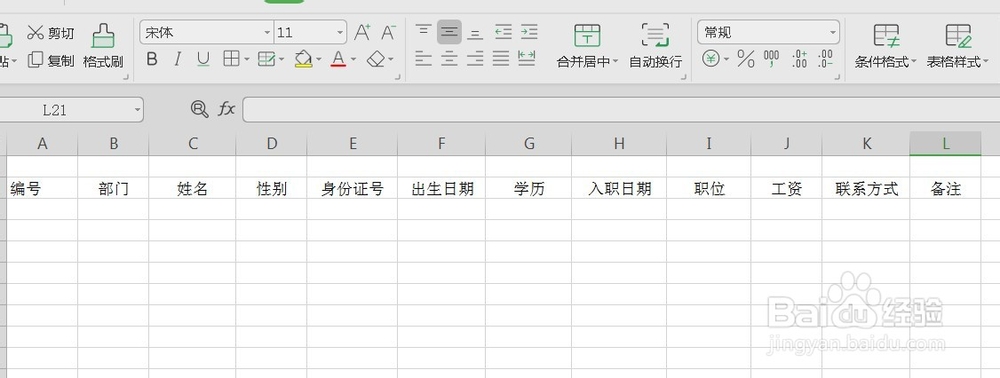Click Wrap Text (自动换行) button
Image resolution: width=1000 pixels, height=378 pixels.
click(655, 46)
